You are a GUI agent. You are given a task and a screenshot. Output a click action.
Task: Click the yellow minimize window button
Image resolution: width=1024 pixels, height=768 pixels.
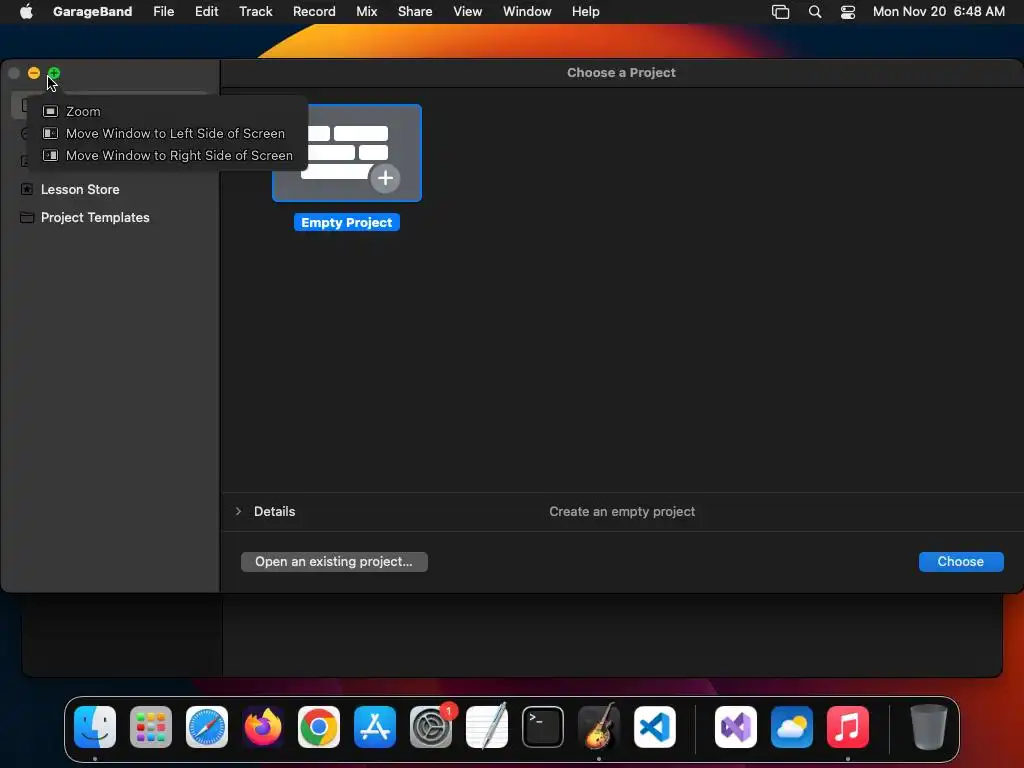[34, 73]
